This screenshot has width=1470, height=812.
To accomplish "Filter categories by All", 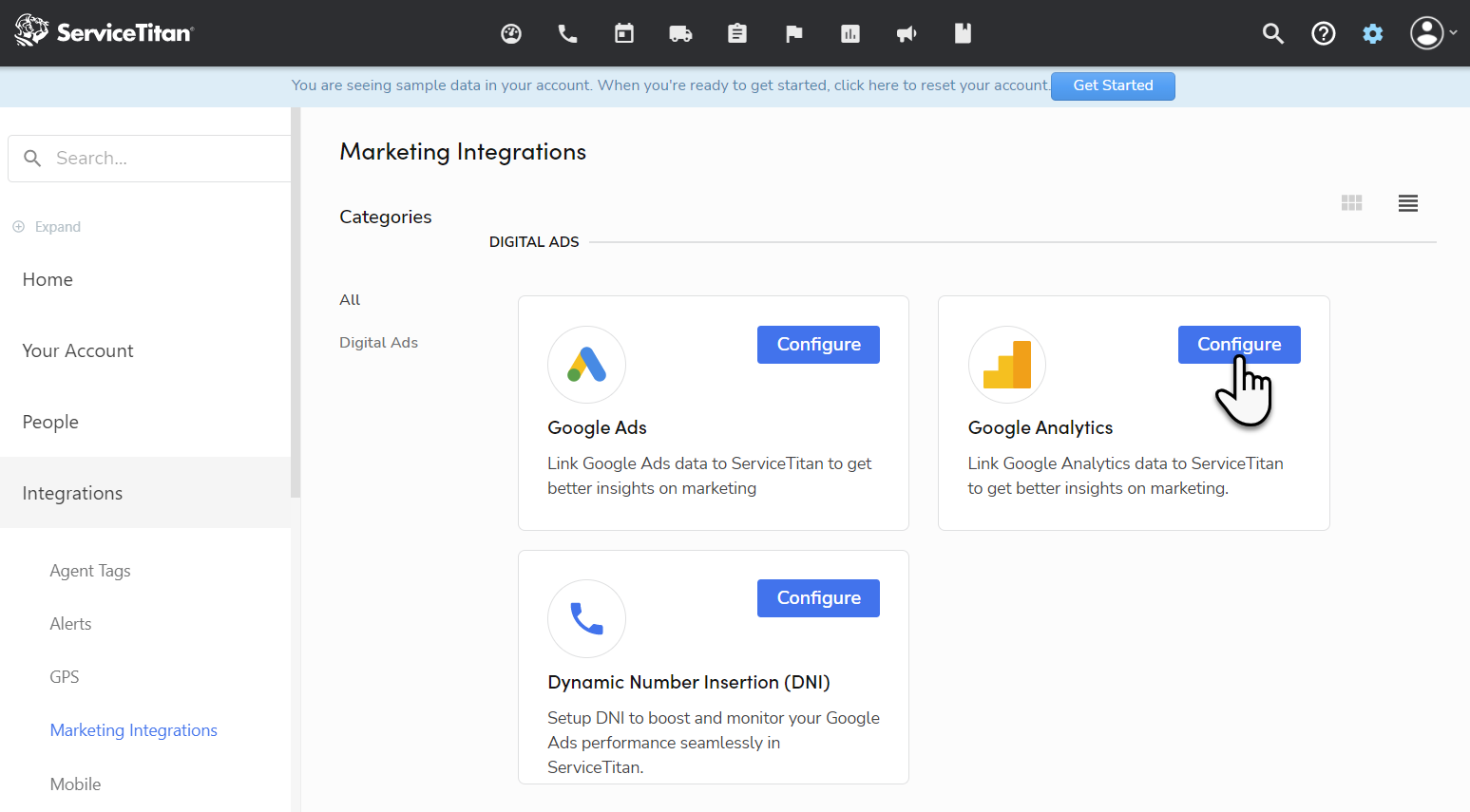I will tap(350, 300).
